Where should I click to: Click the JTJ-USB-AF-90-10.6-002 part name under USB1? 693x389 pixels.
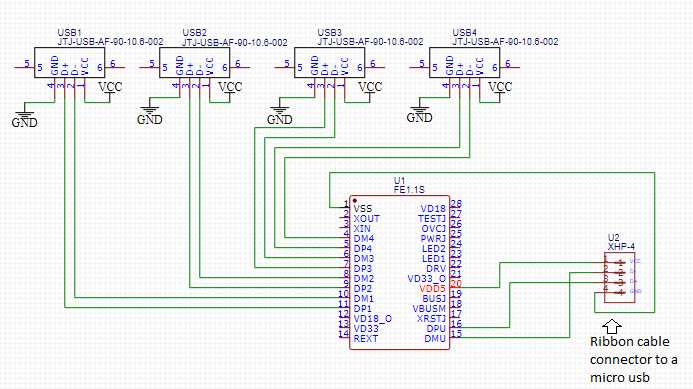coord(110,42)
